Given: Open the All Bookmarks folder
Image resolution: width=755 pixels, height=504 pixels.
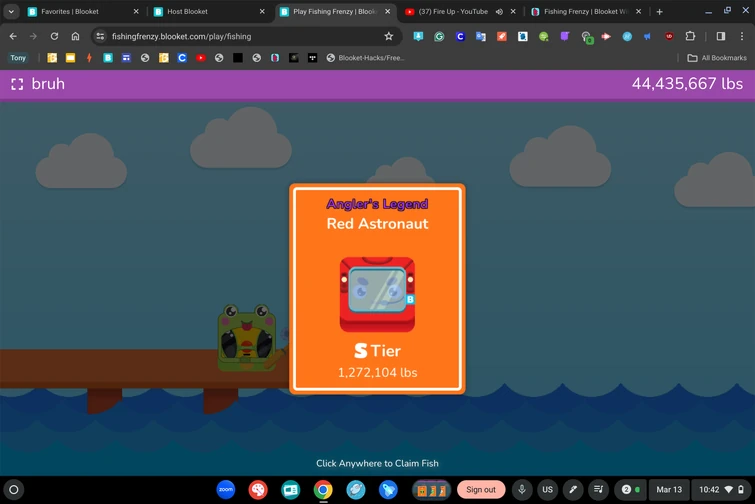Looking at the screenshot, I should coord(717,58).
